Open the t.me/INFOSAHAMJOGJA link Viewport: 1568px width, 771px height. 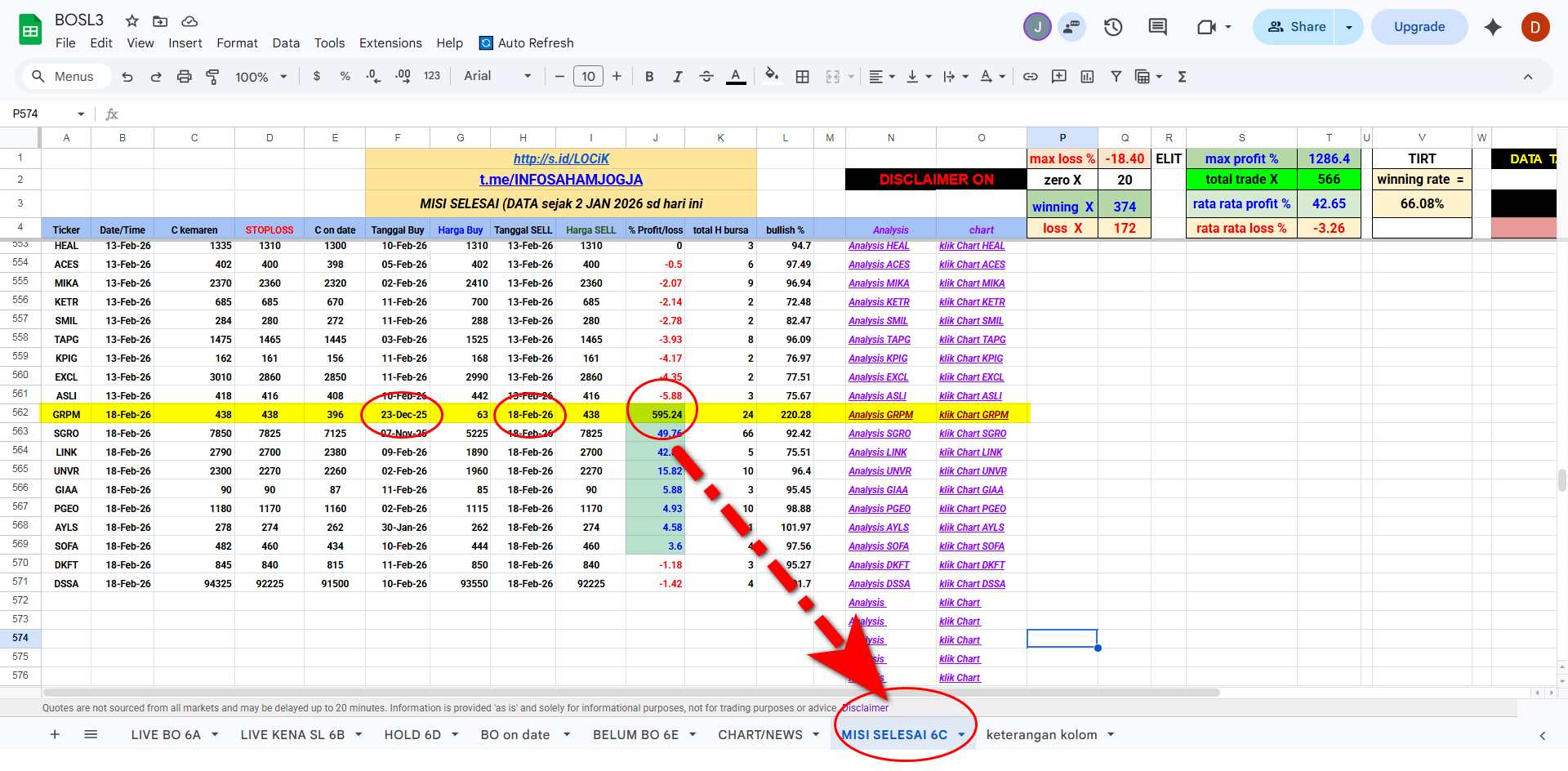click(560, 180)
